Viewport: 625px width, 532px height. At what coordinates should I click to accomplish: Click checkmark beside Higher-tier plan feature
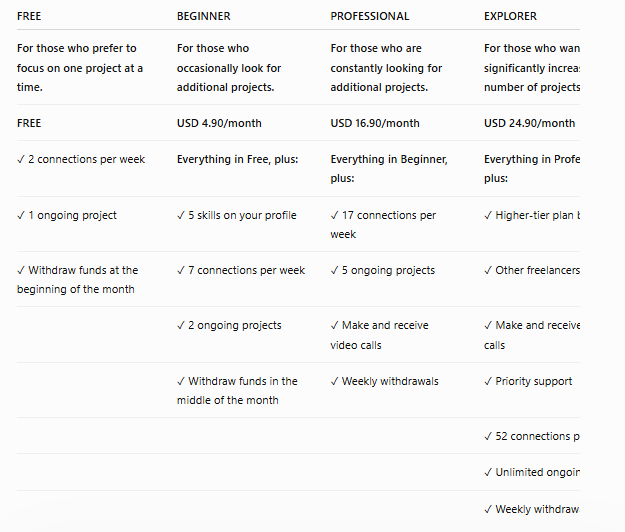tap(488, 216)
